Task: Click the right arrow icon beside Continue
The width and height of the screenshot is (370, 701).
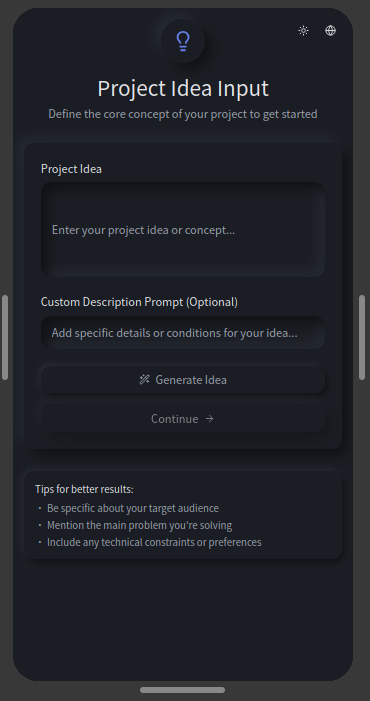Action: (x=210, y=418)
